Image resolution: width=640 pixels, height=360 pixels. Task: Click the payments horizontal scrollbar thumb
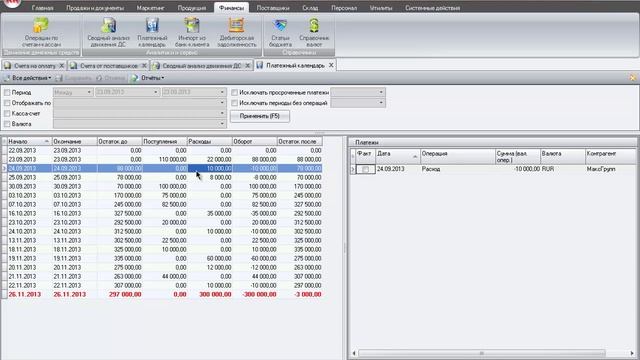pyautogui.click(x=482, y=353)
